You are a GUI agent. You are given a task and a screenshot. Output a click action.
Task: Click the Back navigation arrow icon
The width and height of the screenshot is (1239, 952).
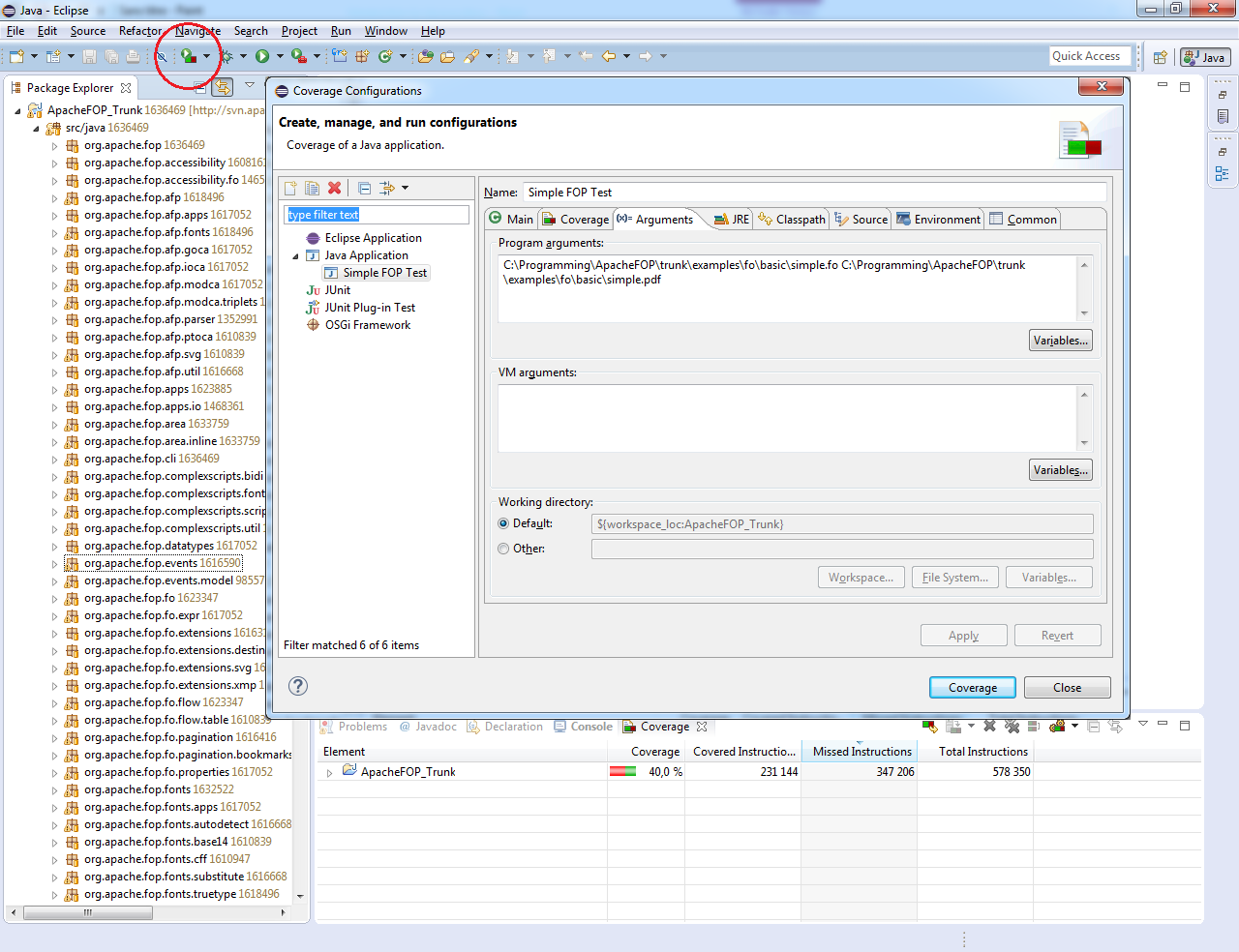(608, 56)
